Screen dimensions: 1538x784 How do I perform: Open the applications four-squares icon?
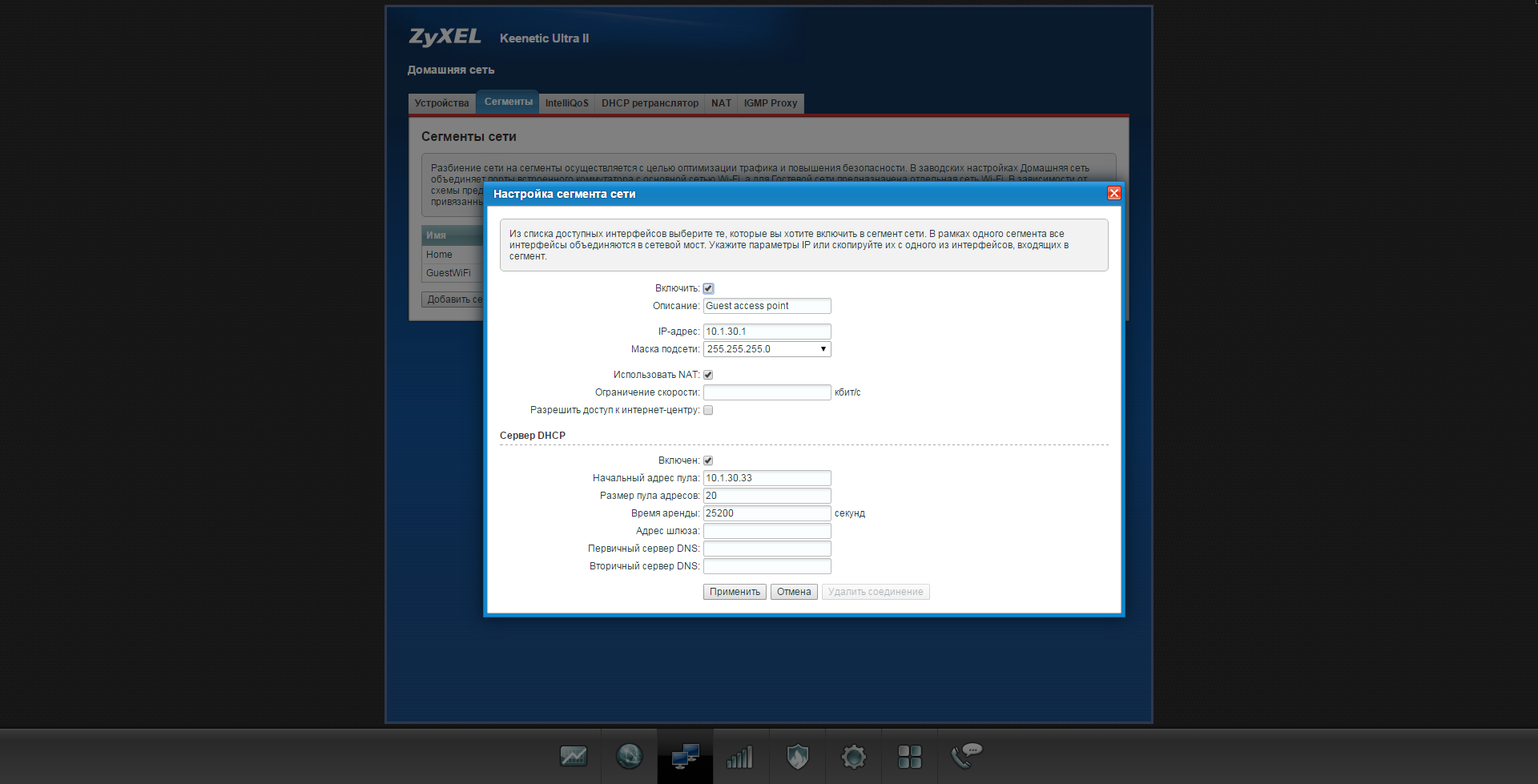point(909,756)
